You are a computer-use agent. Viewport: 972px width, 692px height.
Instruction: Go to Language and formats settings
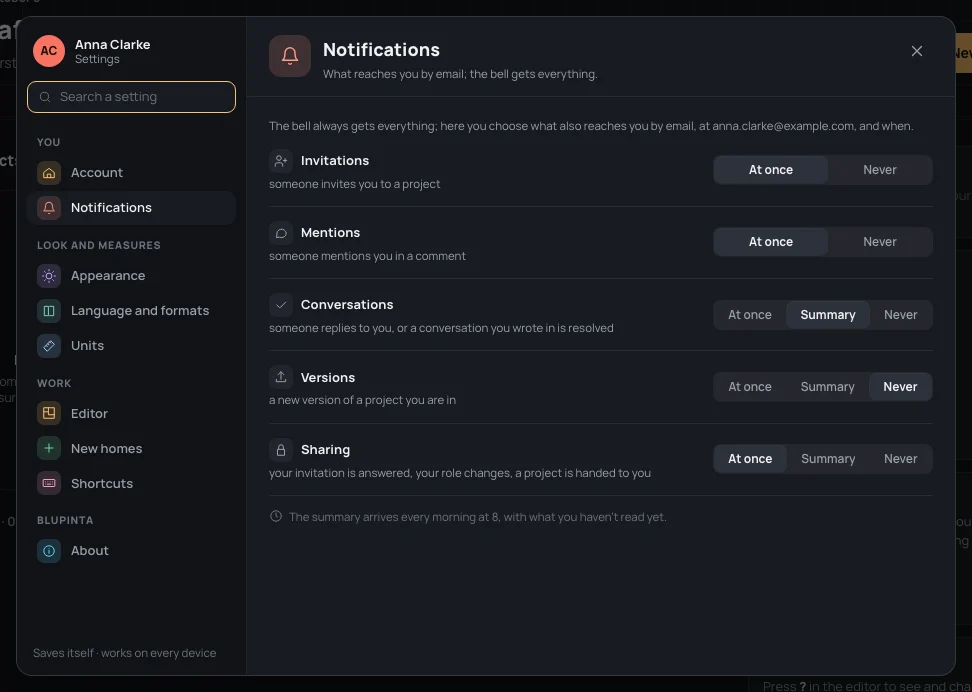click(131, 311)
